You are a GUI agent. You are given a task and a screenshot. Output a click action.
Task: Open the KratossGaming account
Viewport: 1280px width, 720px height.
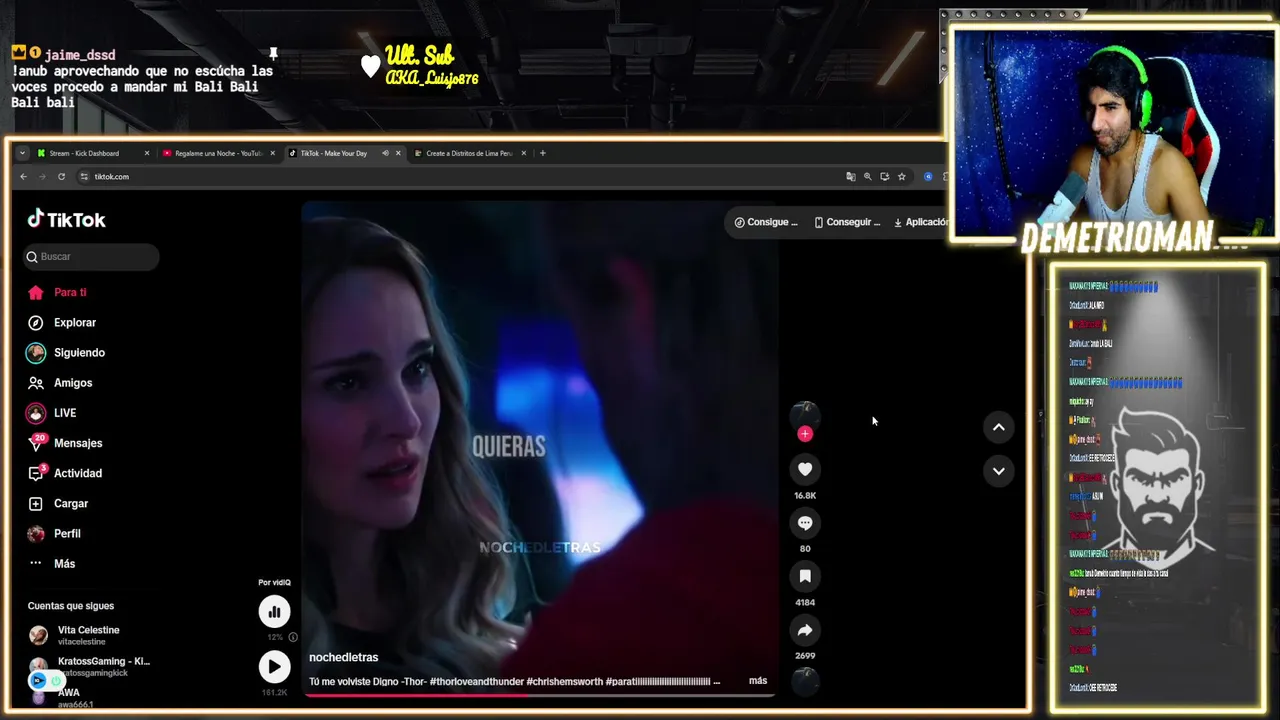[x=88, y=665]
